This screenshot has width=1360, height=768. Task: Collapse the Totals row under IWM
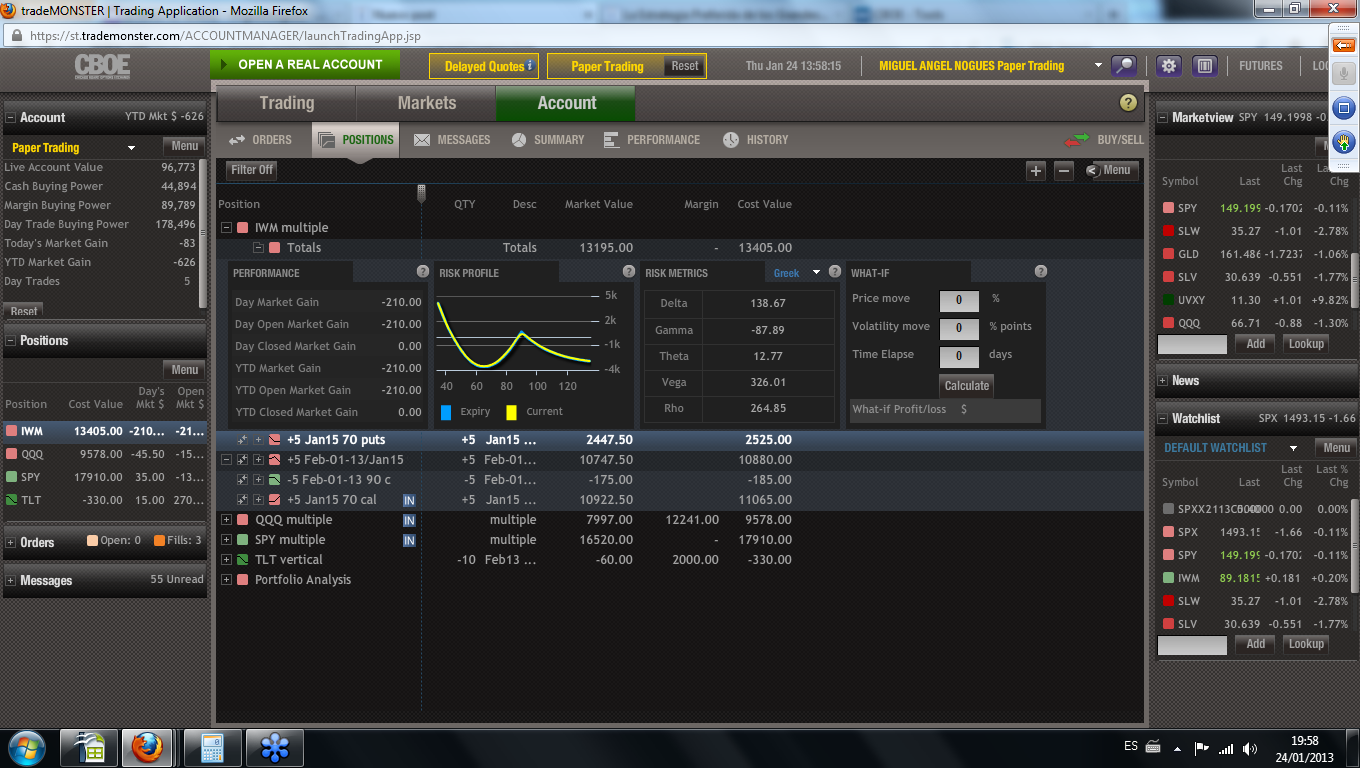258,248
